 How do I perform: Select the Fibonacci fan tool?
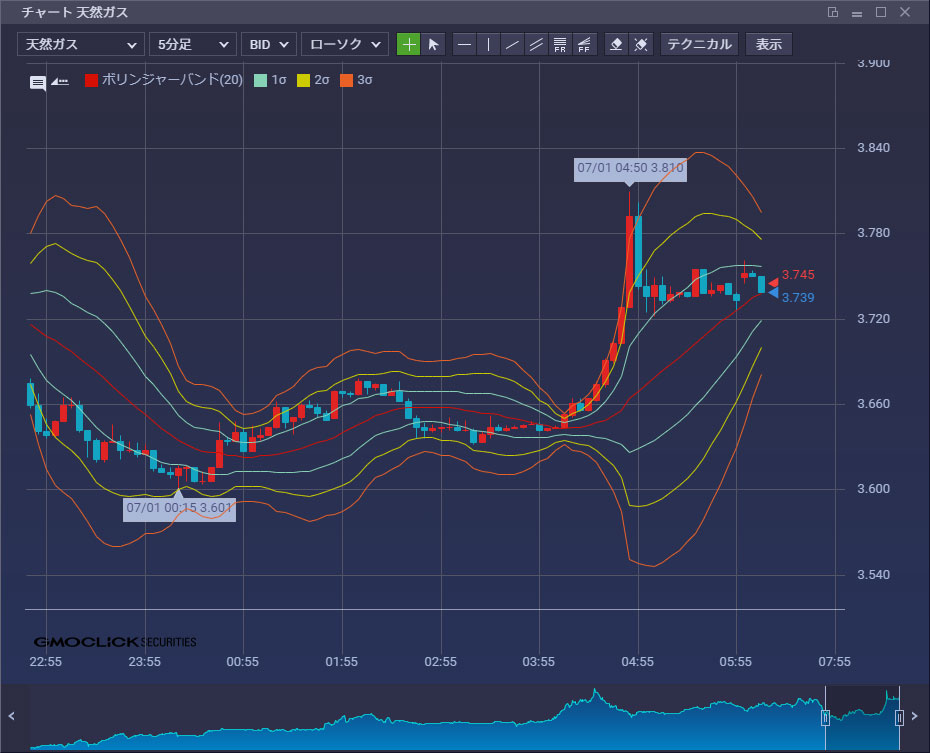pyautogui.click(x=585, y=44)
